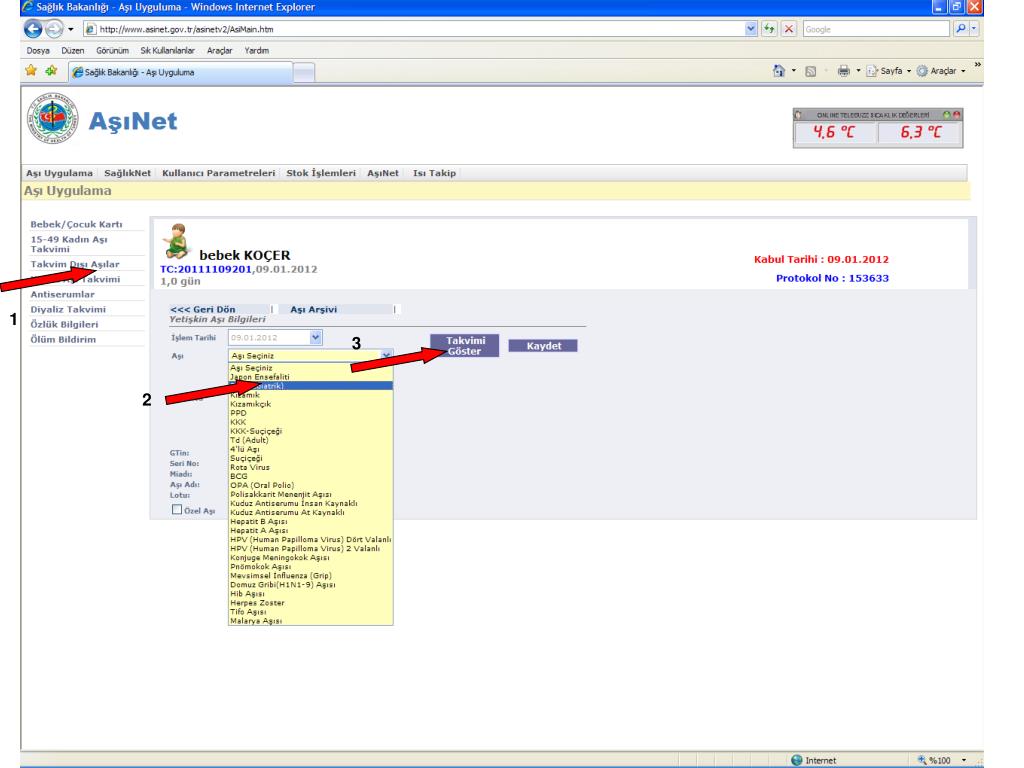The image size is (1024, 768).
Task: Choose Hepatit B Aşısı option
Action: click(310, 521)
